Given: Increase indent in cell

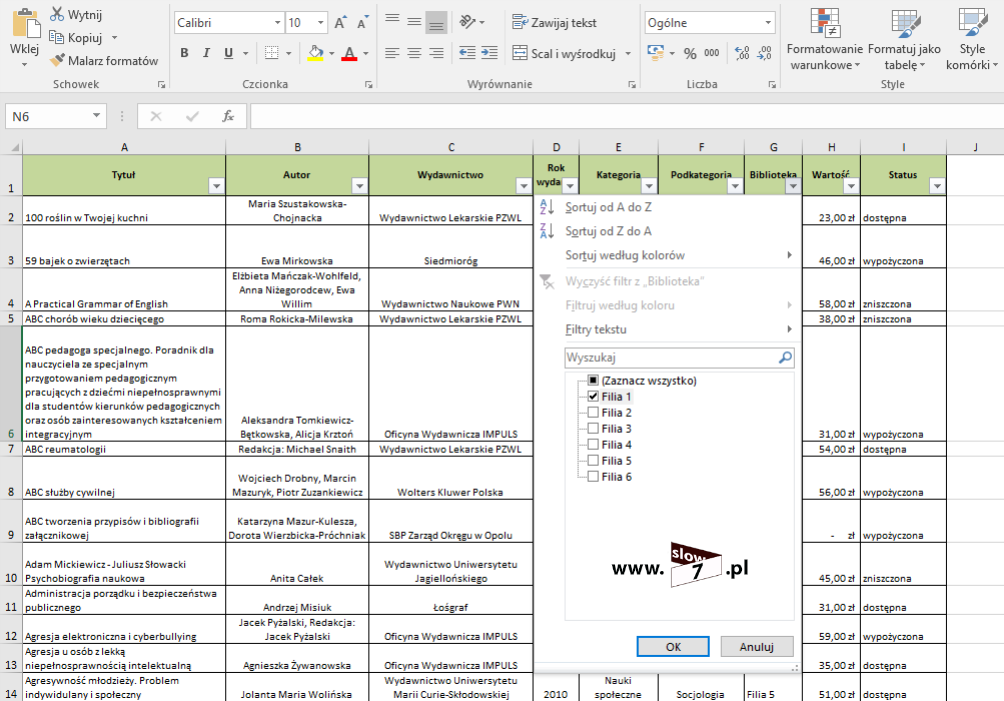Looking at the screenshot, I should [489, 52].
